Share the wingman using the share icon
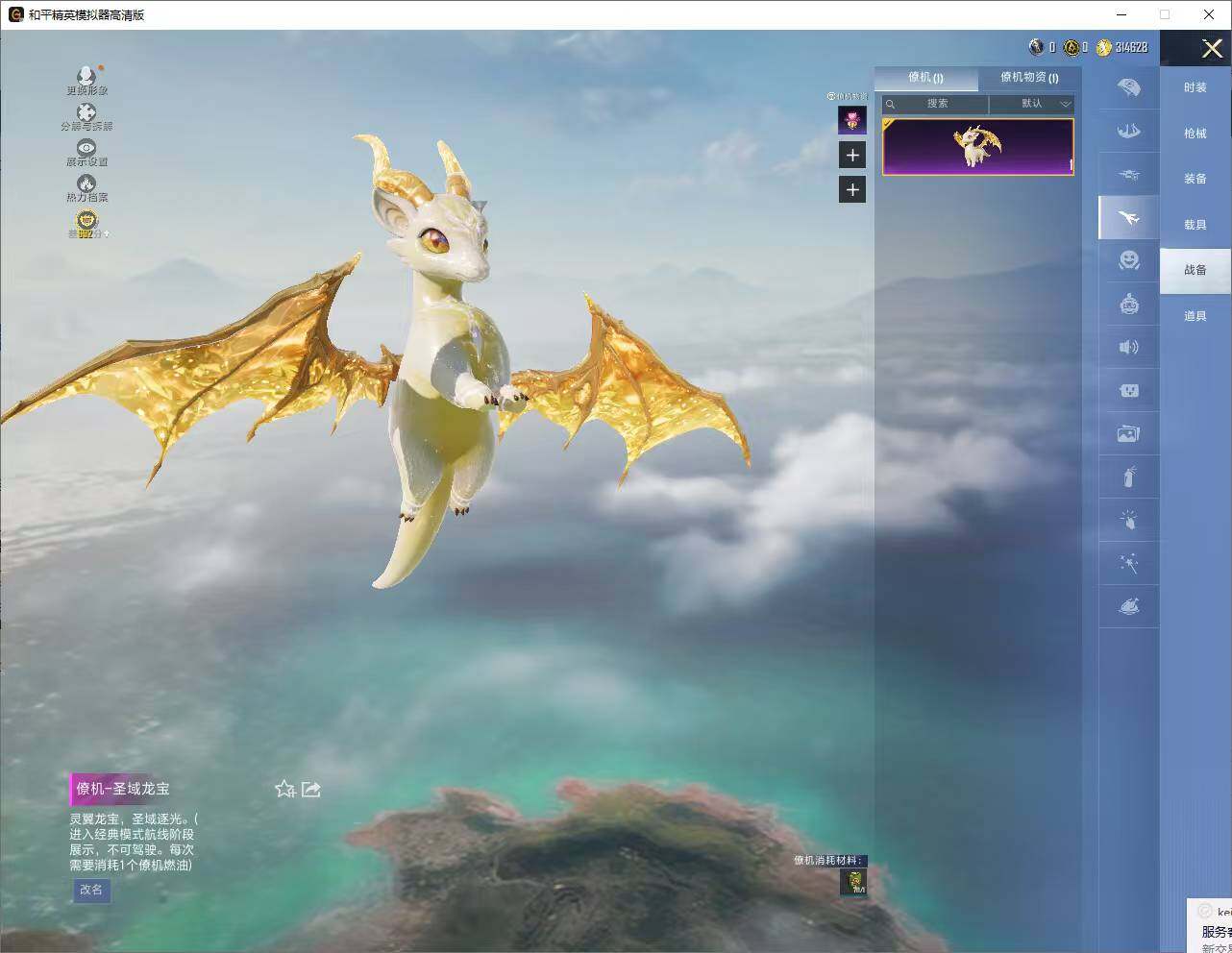This screenshot has height=953, width=1232. (x=311, y=789)
